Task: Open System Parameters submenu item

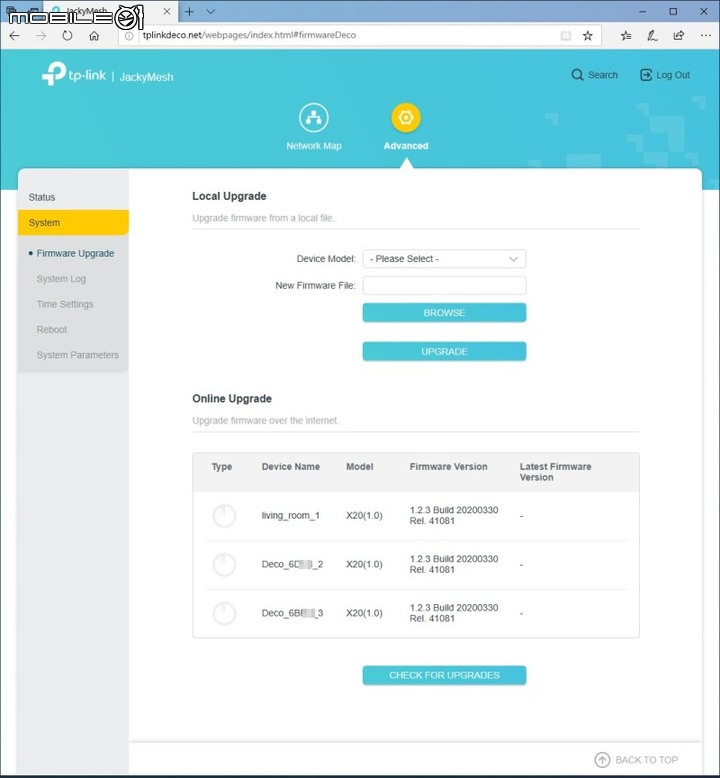Action: tap(77, 355)
